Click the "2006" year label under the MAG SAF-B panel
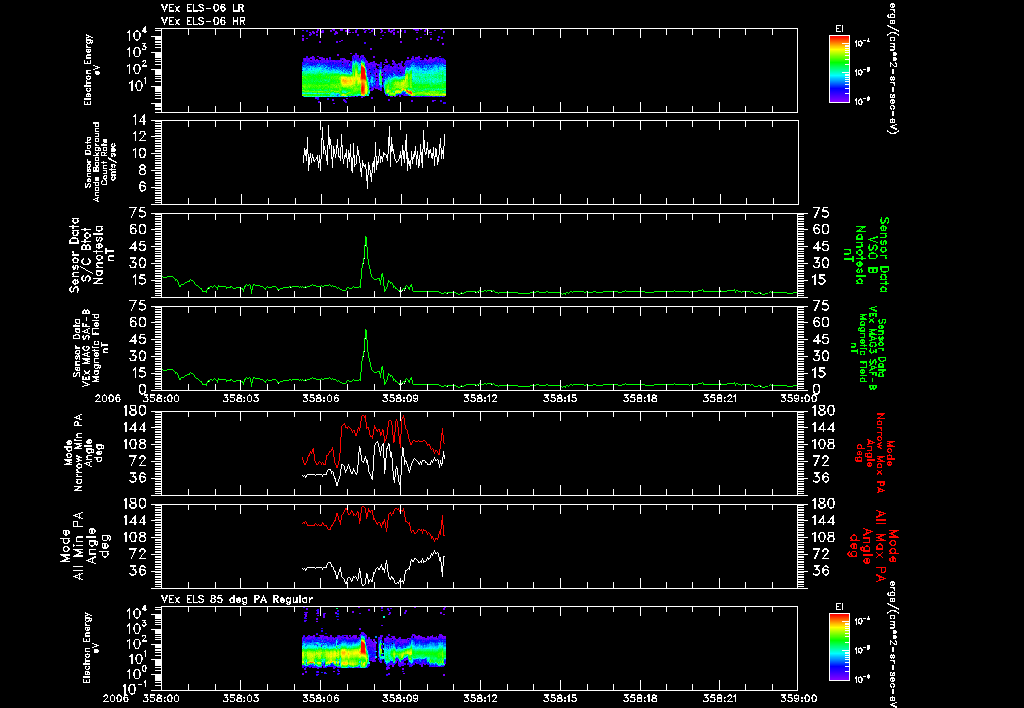 coord(108,397)
